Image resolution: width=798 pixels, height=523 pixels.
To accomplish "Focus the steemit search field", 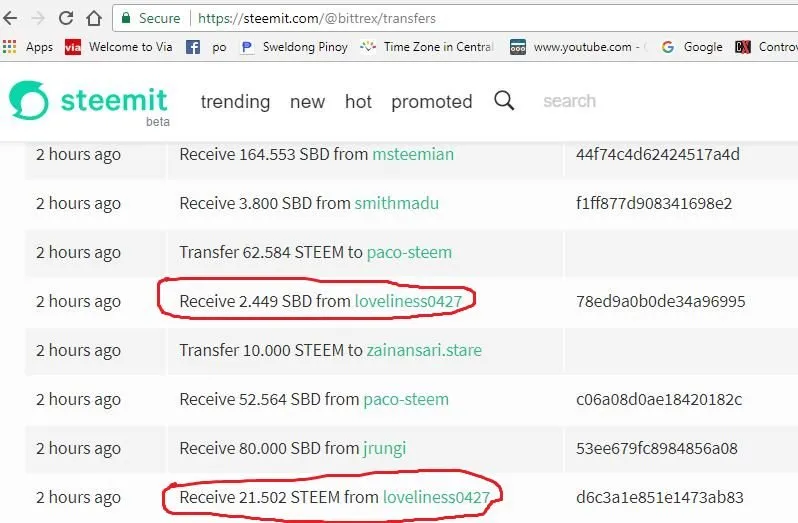I will (x=569, y=101).
